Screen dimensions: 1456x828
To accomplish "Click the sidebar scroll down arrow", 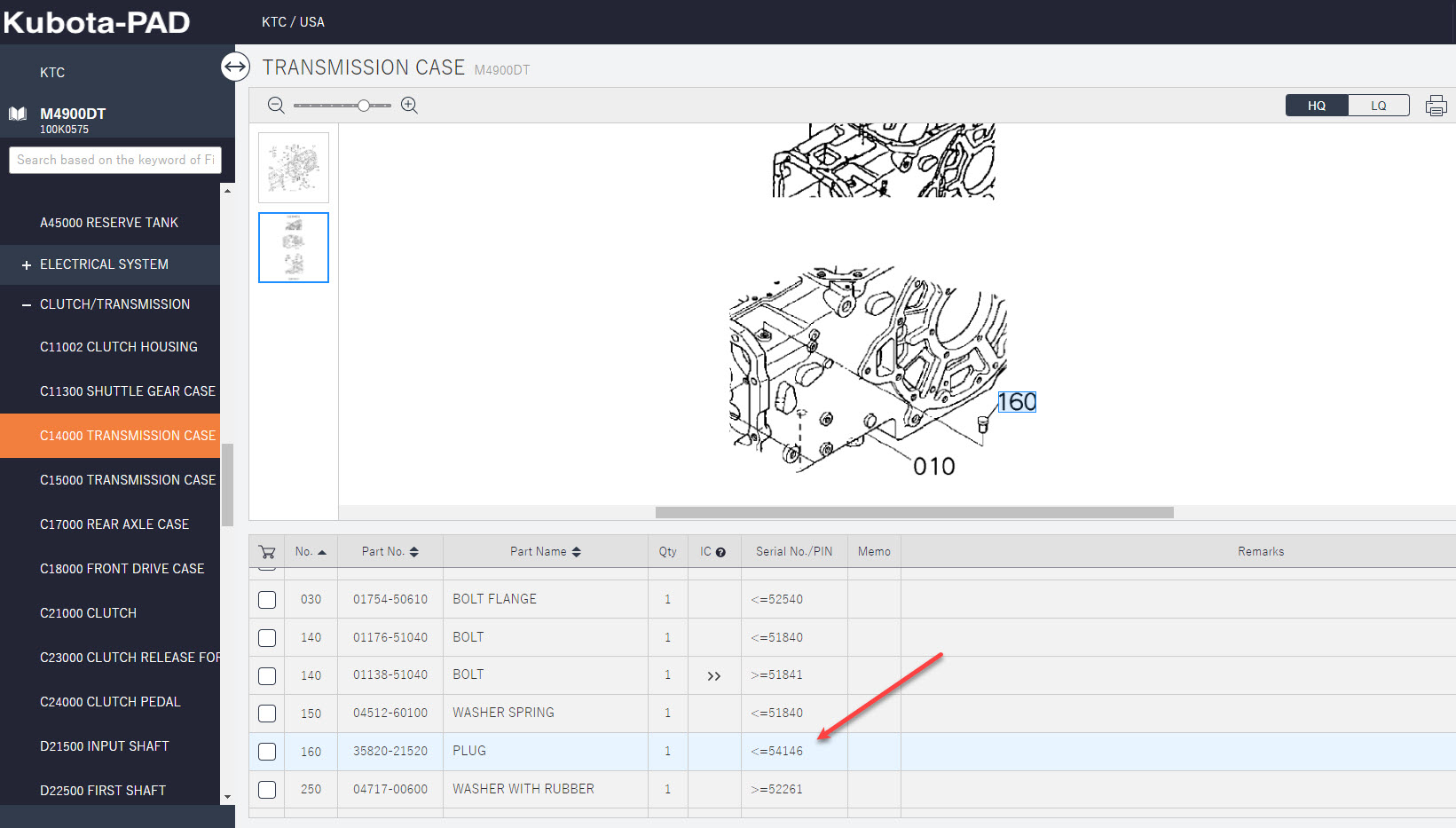I will click(227, 797).
